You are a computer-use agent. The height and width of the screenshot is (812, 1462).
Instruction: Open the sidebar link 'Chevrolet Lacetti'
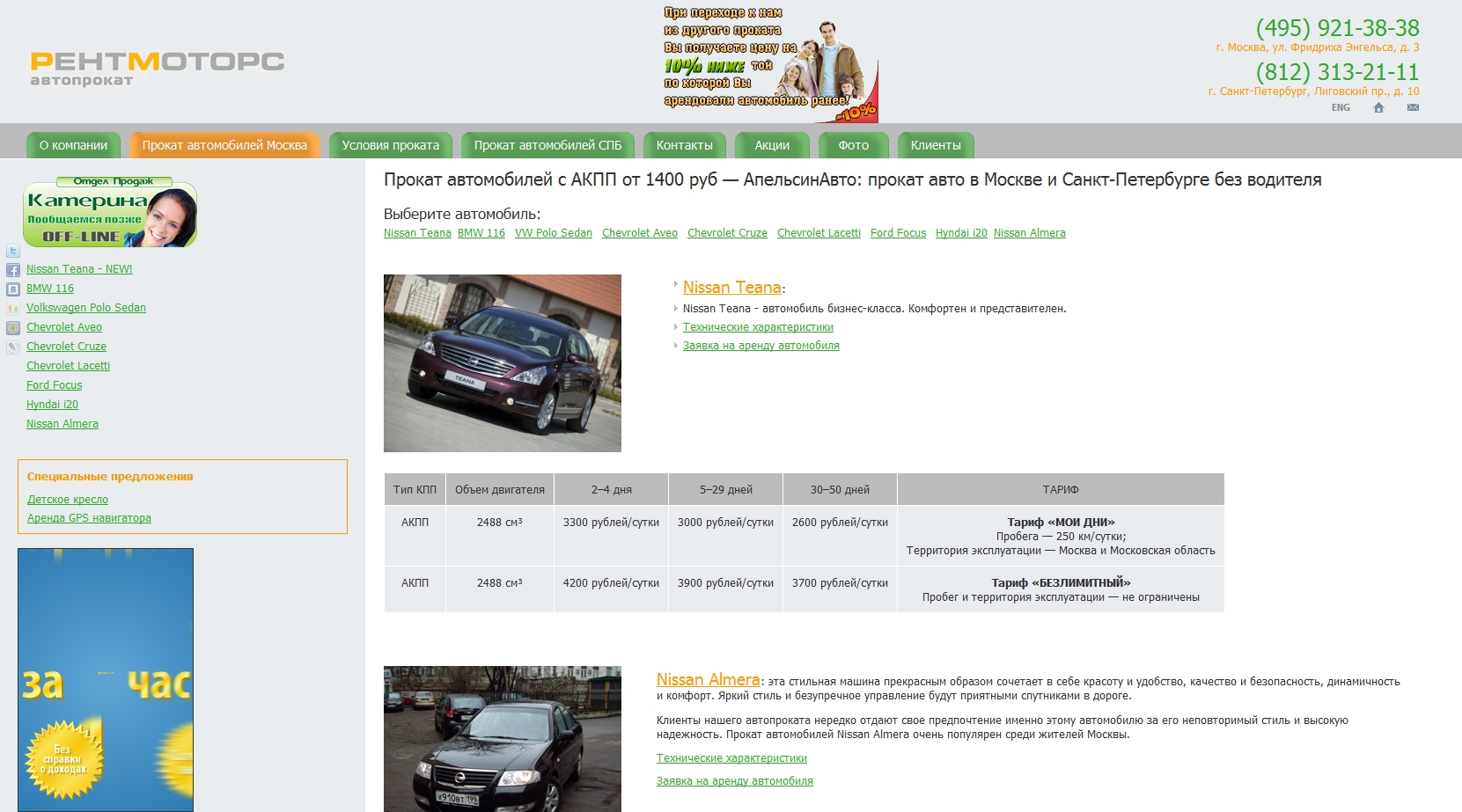[68, 366]
